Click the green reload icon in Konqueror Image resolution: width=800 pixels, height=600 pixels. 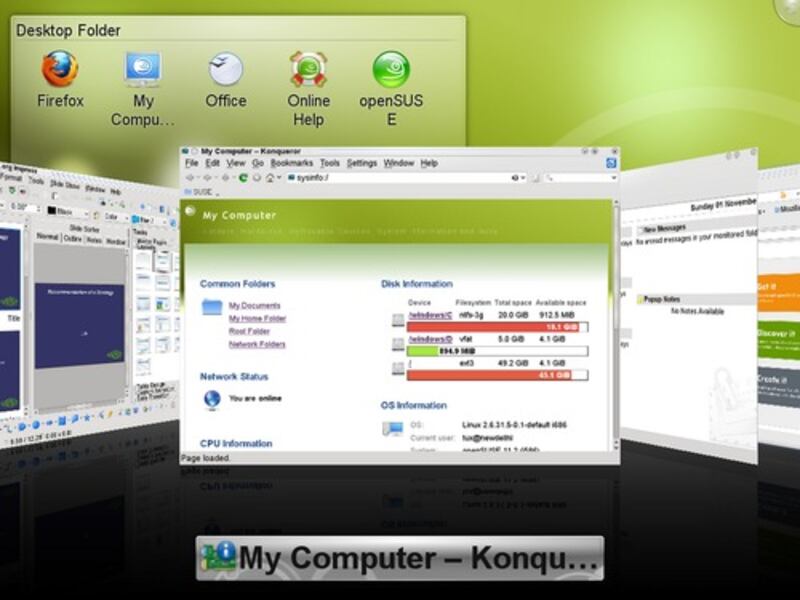[243, 177]
